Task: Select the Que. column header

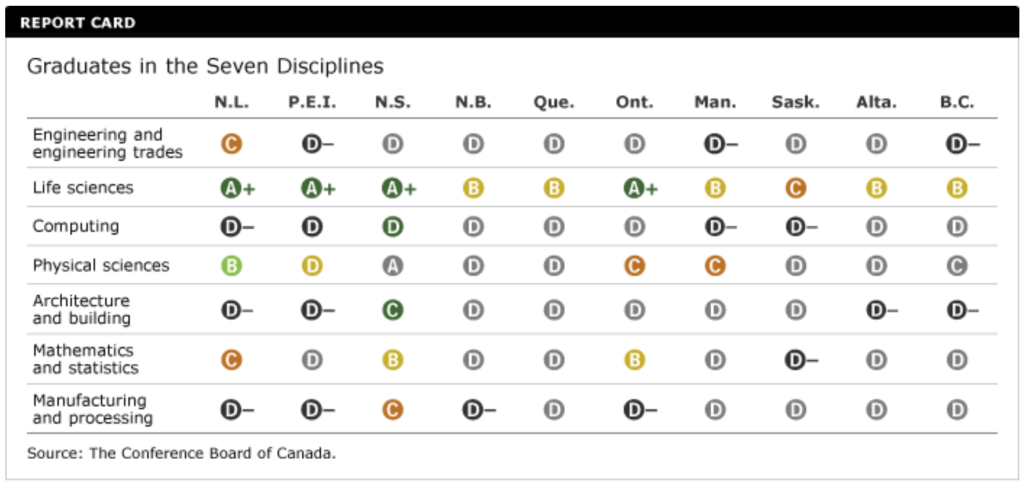Action: click(553, 102)
